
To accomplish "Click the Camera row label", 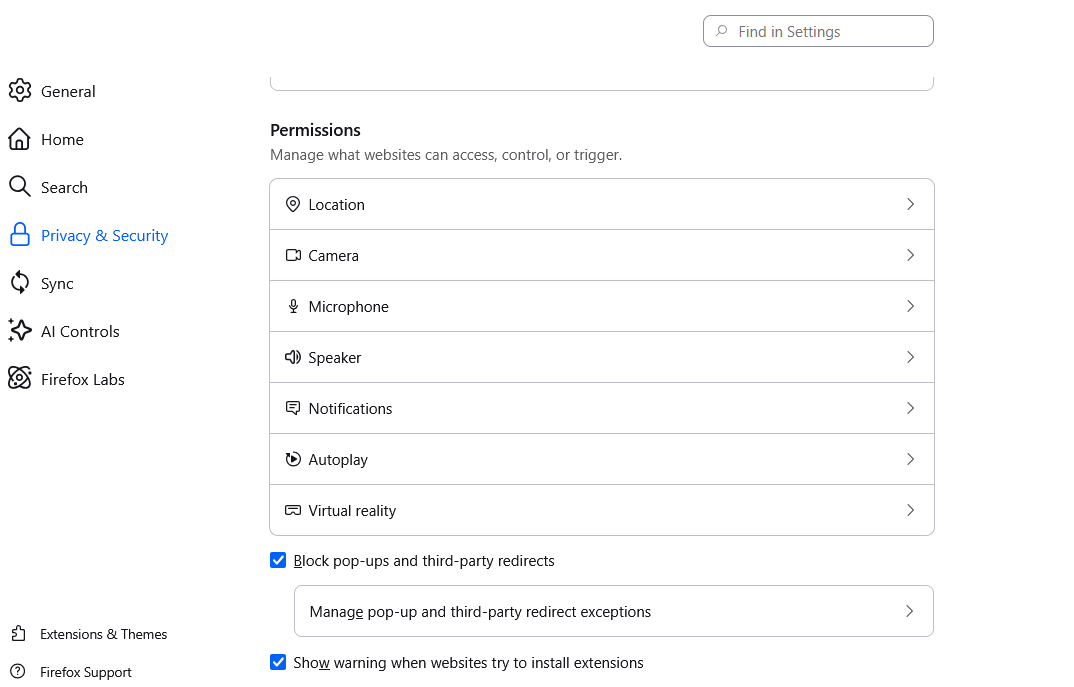I will click(x=334, y=255).
